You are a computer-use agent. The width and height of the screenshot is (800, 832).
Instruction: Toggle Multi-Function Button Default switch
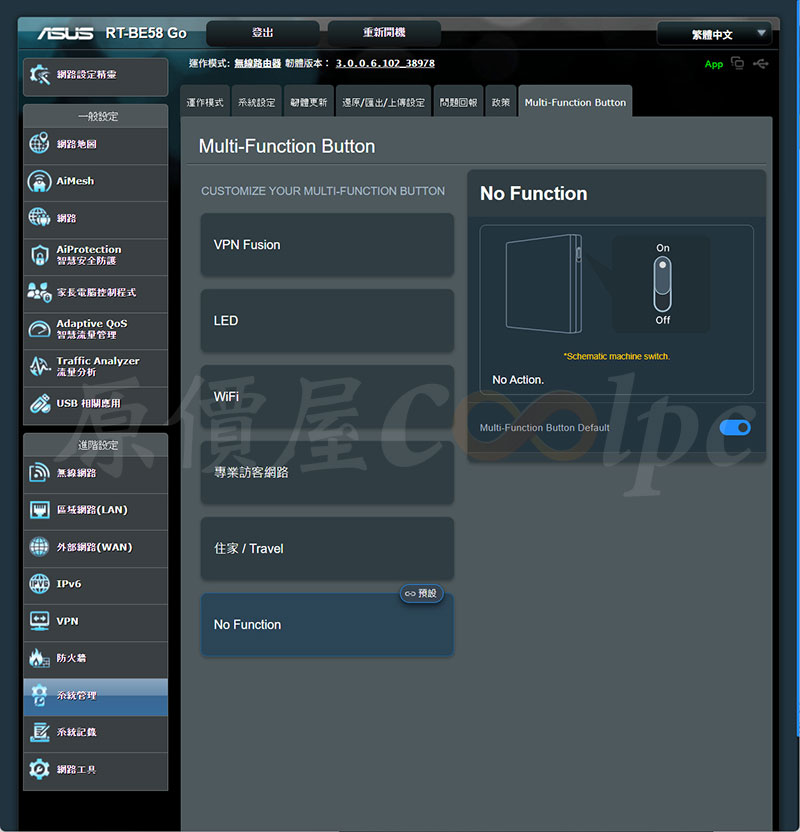[734, 428]
